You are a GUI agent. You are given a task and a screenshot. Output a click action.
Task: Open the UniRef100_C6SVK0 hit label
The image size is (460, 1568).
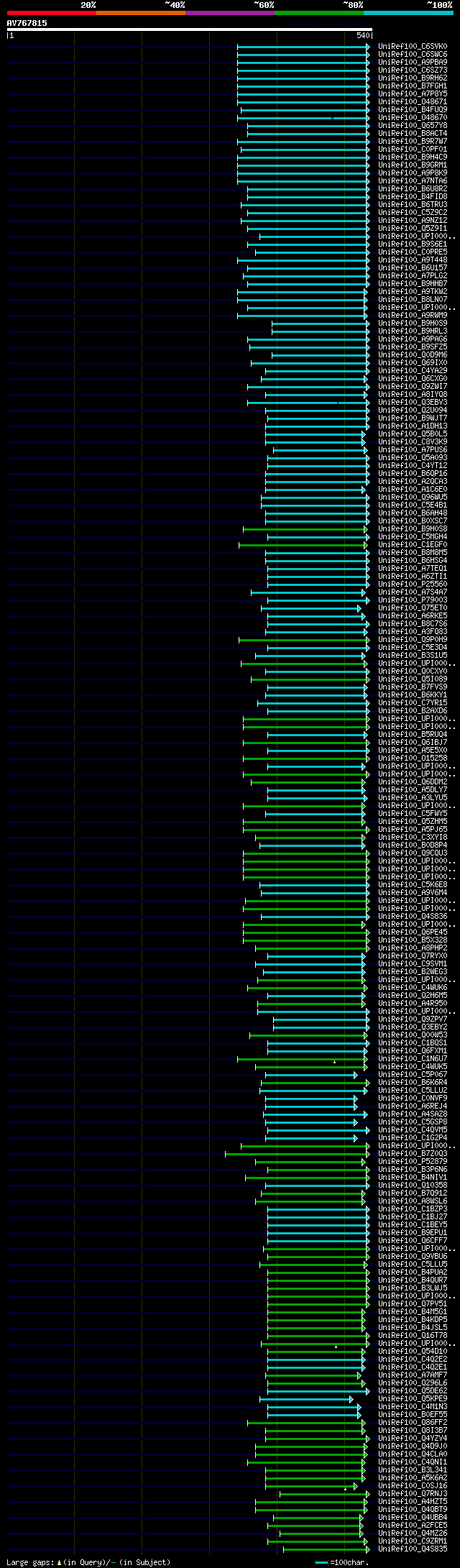(x=413, y=46)
